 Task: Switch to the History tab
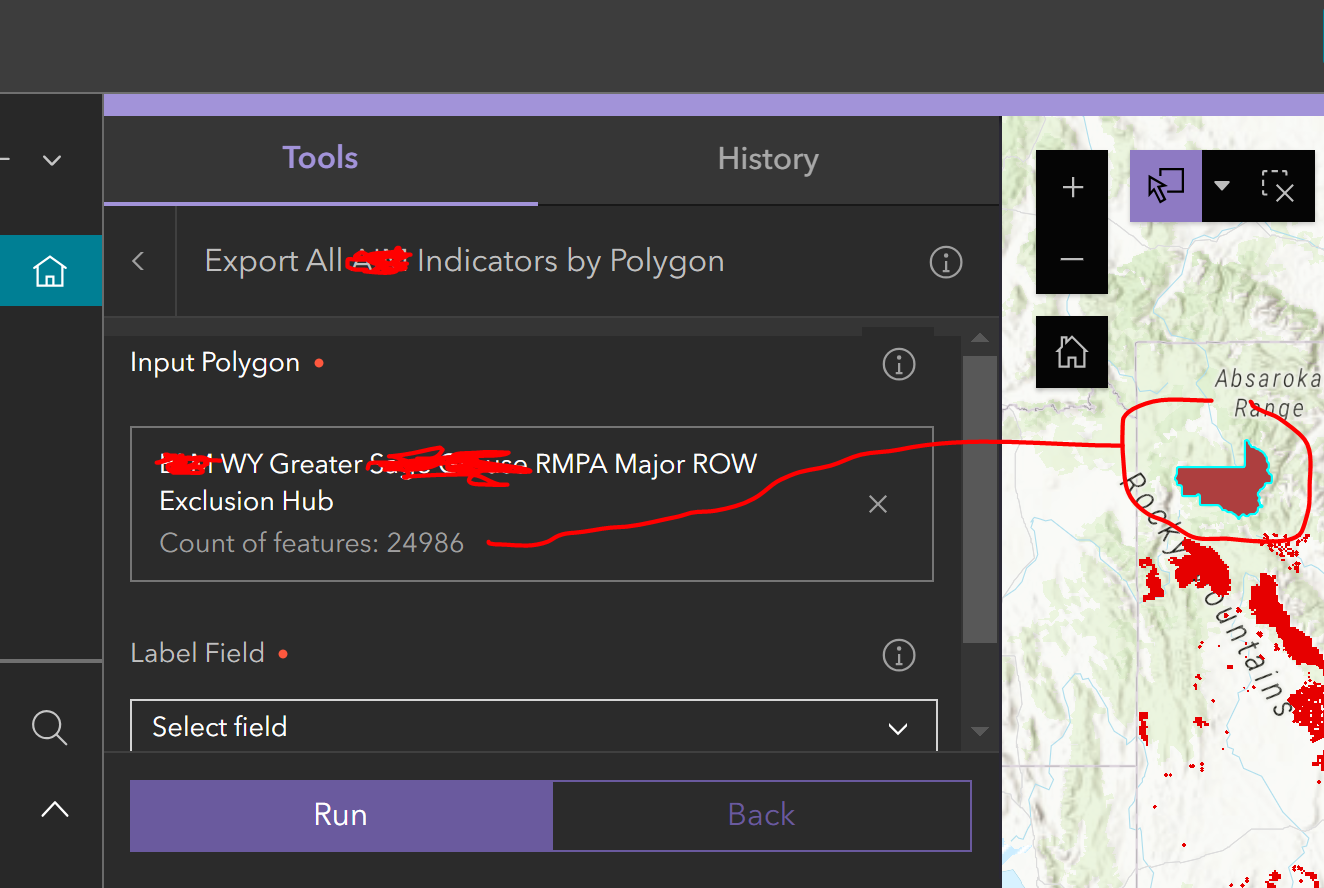click(768, 158)
